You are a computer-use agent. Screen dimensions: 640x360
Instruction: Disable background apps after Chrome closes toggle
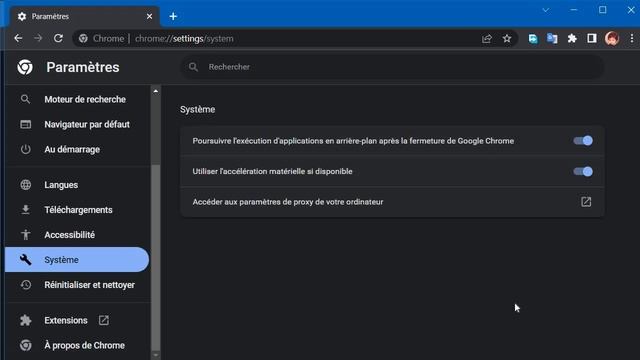click(x=583, y=141)
